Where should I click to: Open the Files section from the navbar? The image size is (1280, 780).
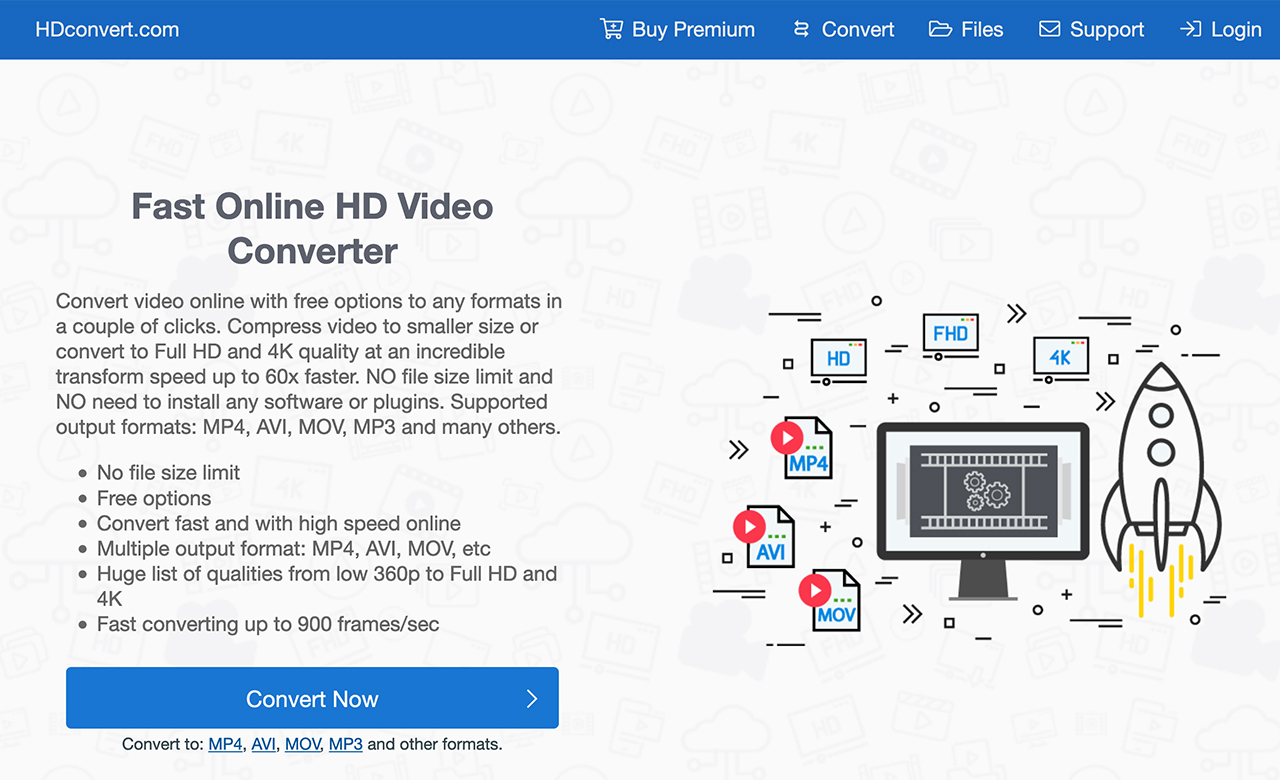pyautogui.click(x=981, y=29)
